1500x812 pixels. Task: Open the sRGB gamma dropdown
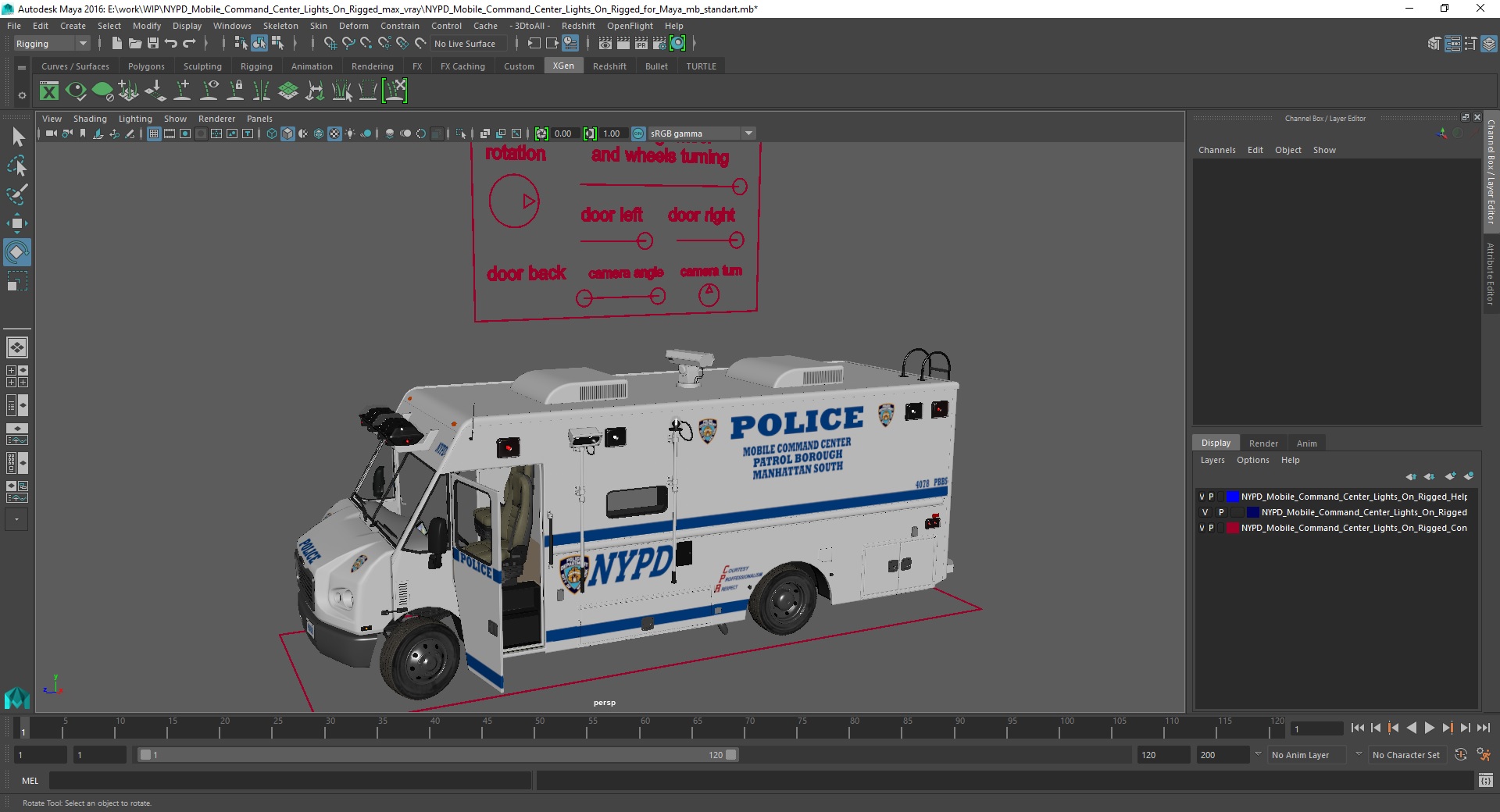click(702, 134)
